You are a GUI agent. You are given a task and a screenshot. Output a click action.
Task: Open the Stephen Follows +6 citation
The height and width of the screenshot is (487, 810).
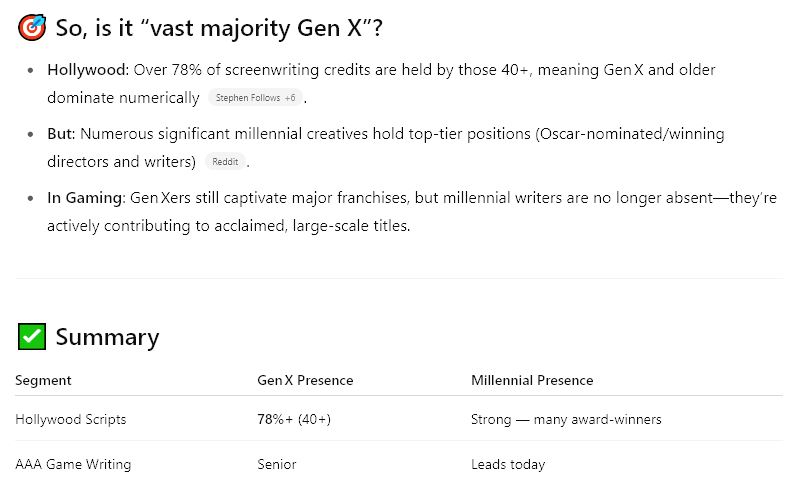255,98
